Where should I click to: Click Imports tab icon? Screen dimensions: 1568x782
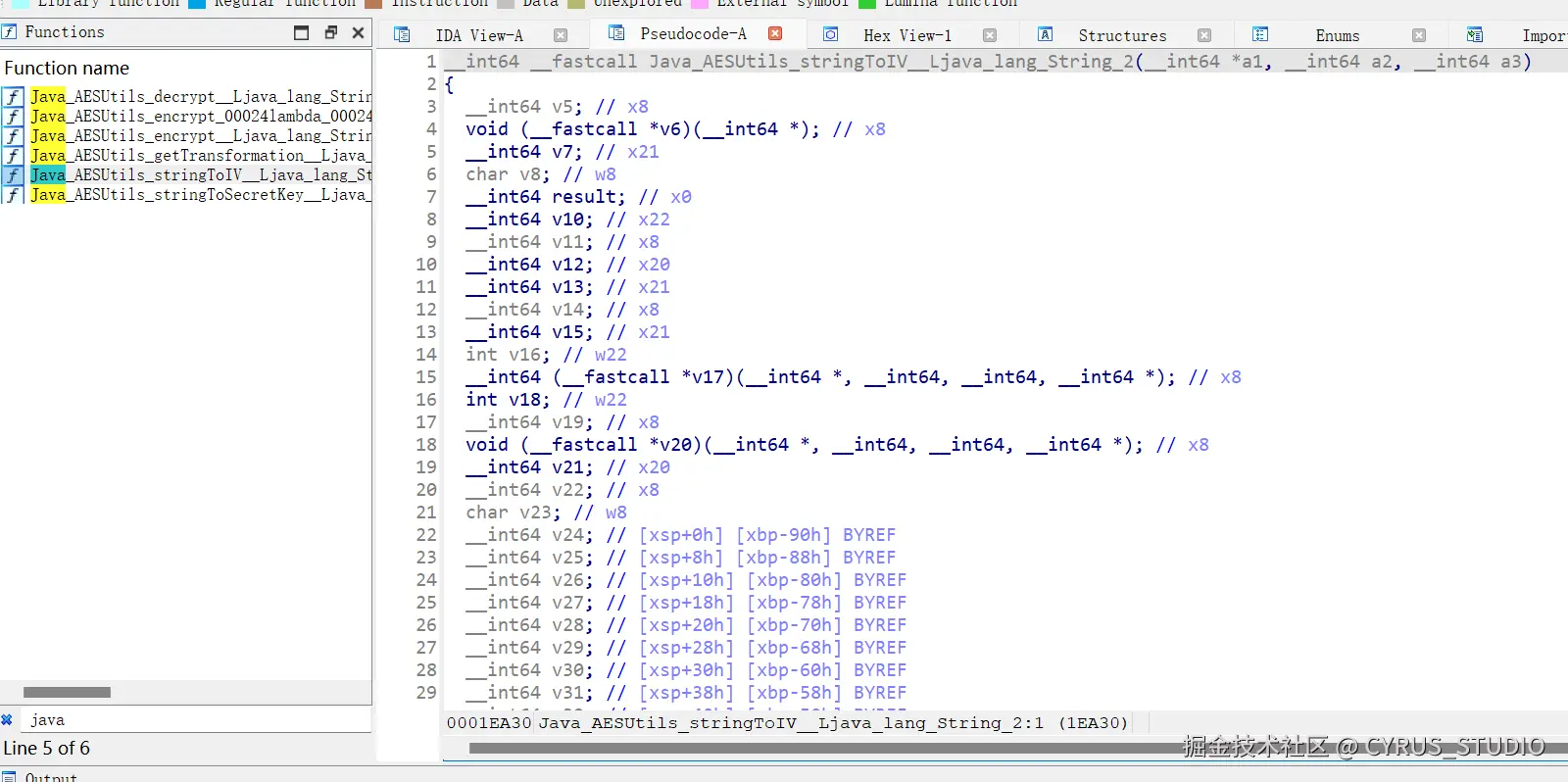click(x=1475, y=34)
